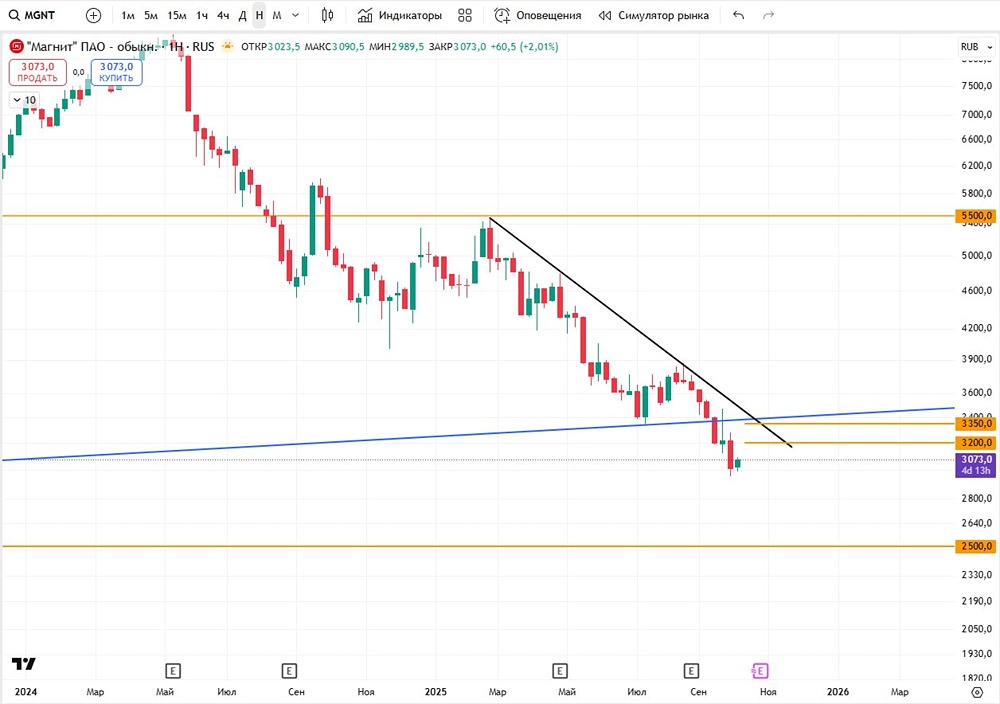Image resolution: width=1000 pixels, height=704 pixels.
Task: Click the MGNT symbol search field
Action: click(x=40, y=16)
